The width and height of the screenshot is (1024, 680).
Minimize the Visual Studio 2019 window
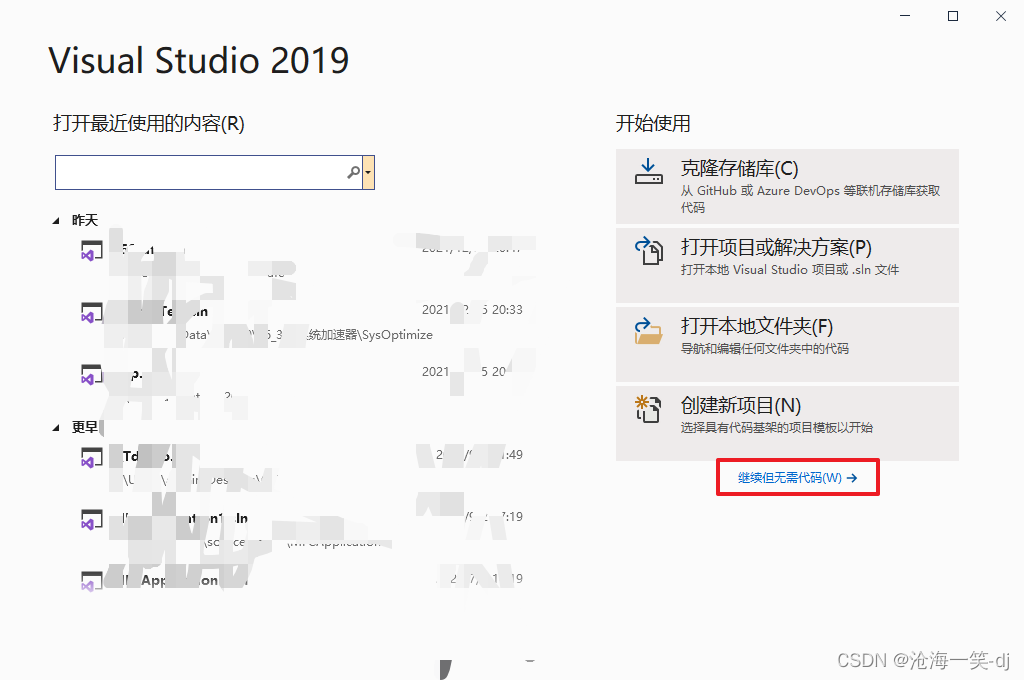(905, 16)
